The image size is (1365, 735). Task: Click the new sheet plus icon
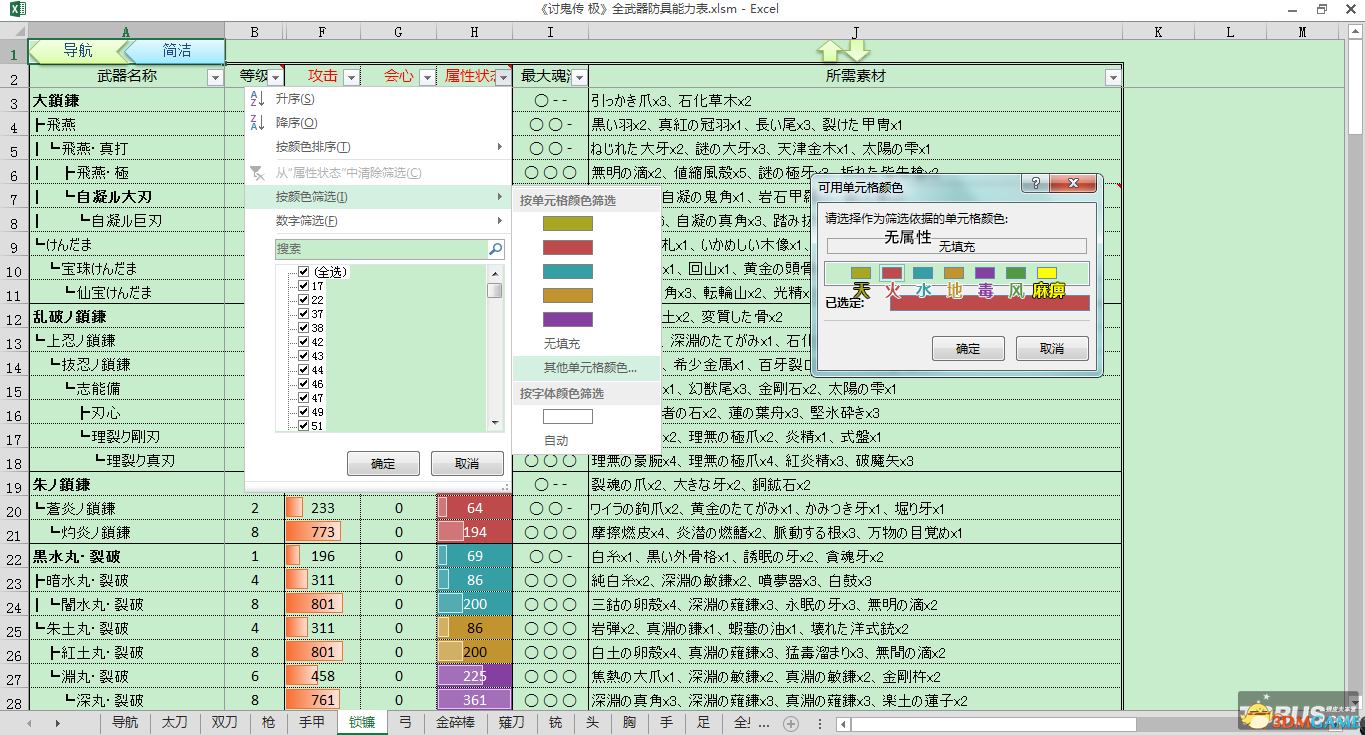[x=791, y=723]
